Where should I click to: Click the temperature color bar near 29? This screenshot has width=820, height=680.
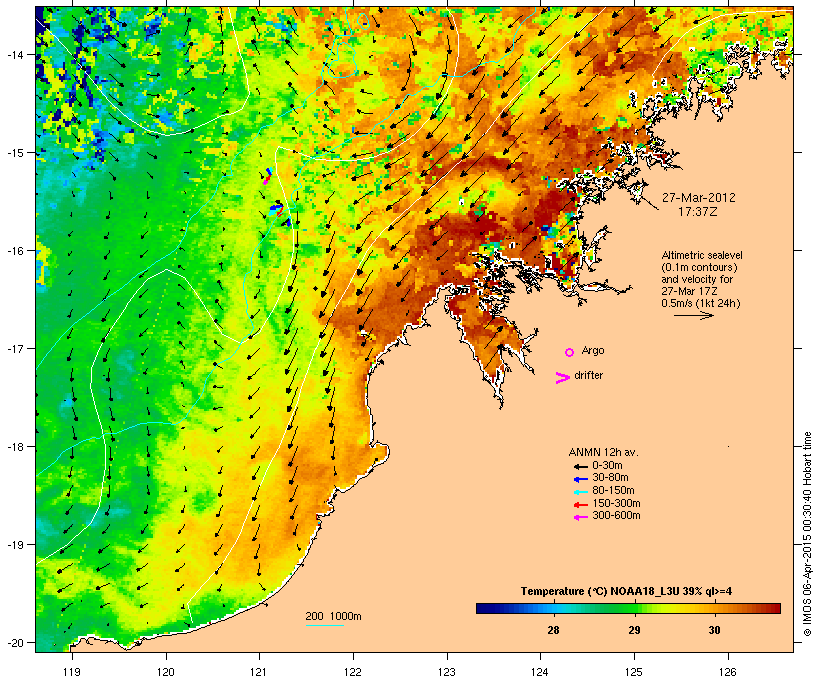tap(634, 608)
